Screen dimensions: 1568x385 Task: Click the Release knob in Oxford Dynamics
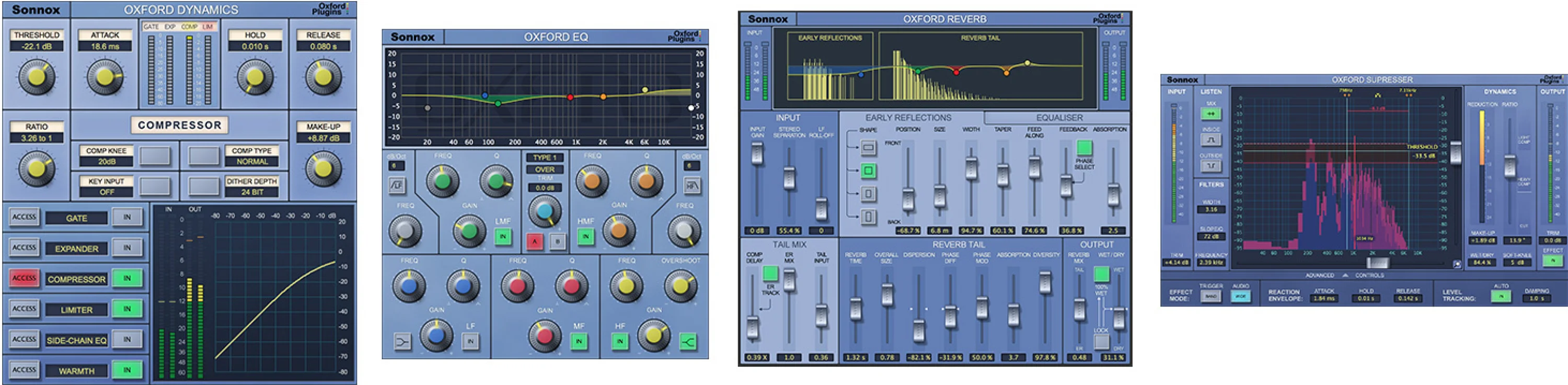[x=322, y=77]
